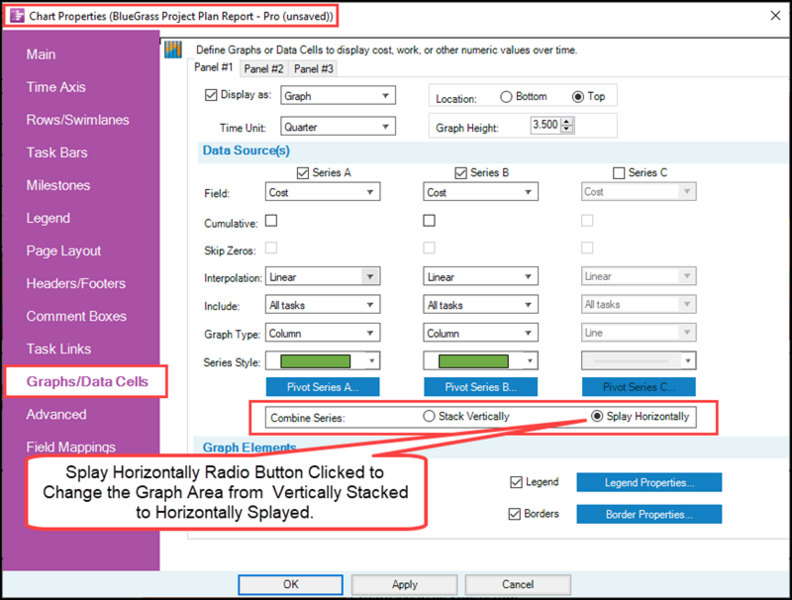Enable the Series C checkbox
792x600 pixels.
click(x=619, y=173)
